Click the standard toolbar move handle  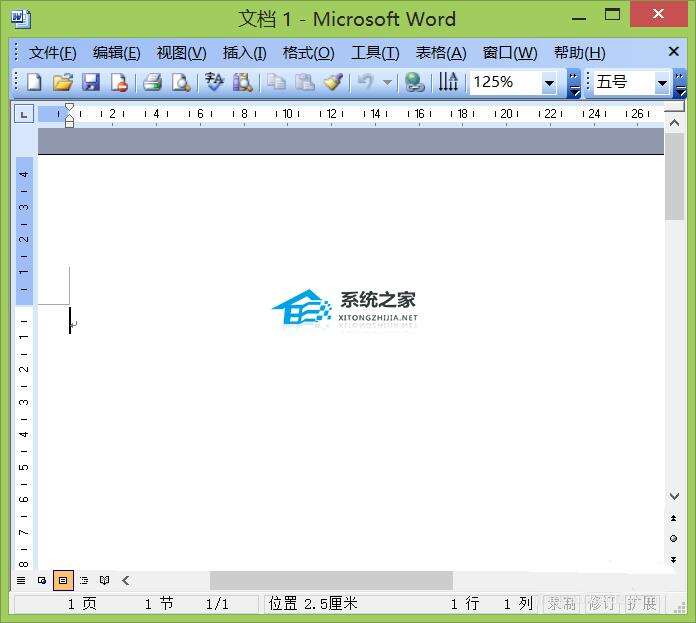point(16,82)
